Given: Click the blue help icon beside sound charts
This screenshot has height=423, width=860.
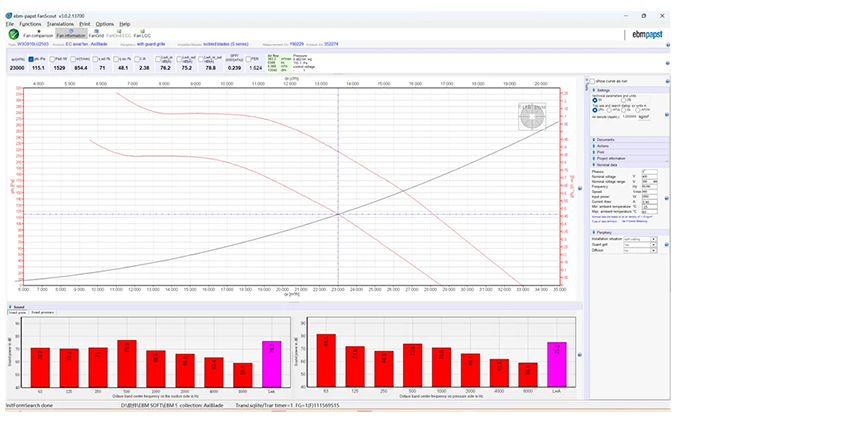Looking at the screenshot, I should [580, 355].
